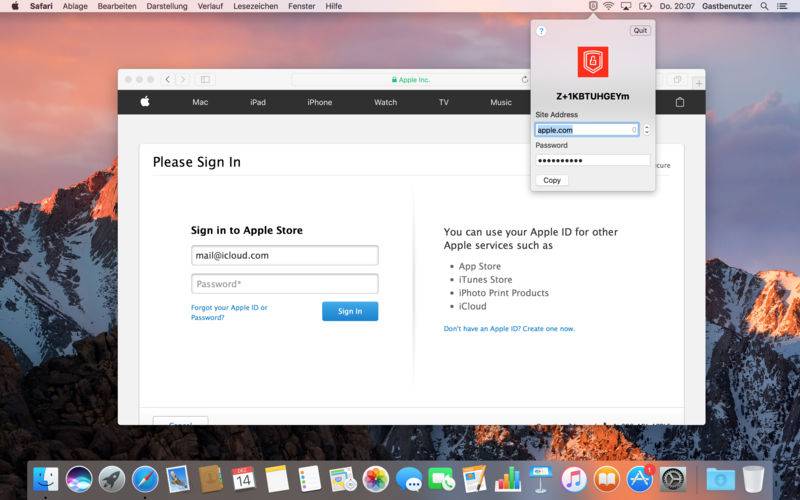The width and height of the screenshot is (800, 500).
Task: Open Notification Center list icon
Action: click(x=782, y=6)
